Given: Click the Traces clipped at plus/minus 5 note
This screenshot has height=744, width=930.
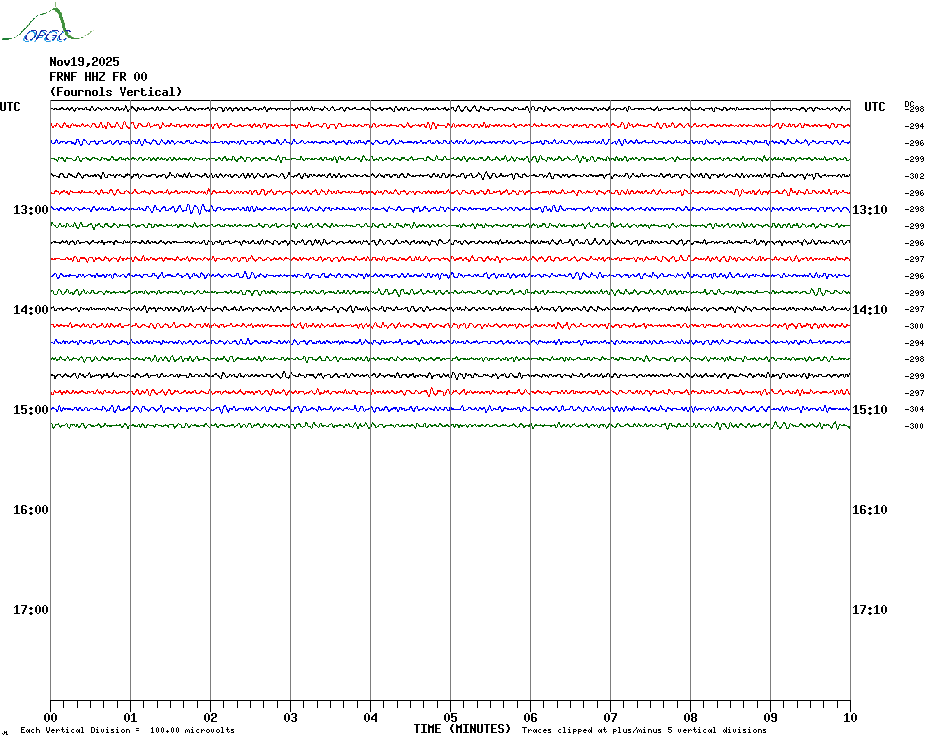Looking at the screenshot, I should pos(644,730).
